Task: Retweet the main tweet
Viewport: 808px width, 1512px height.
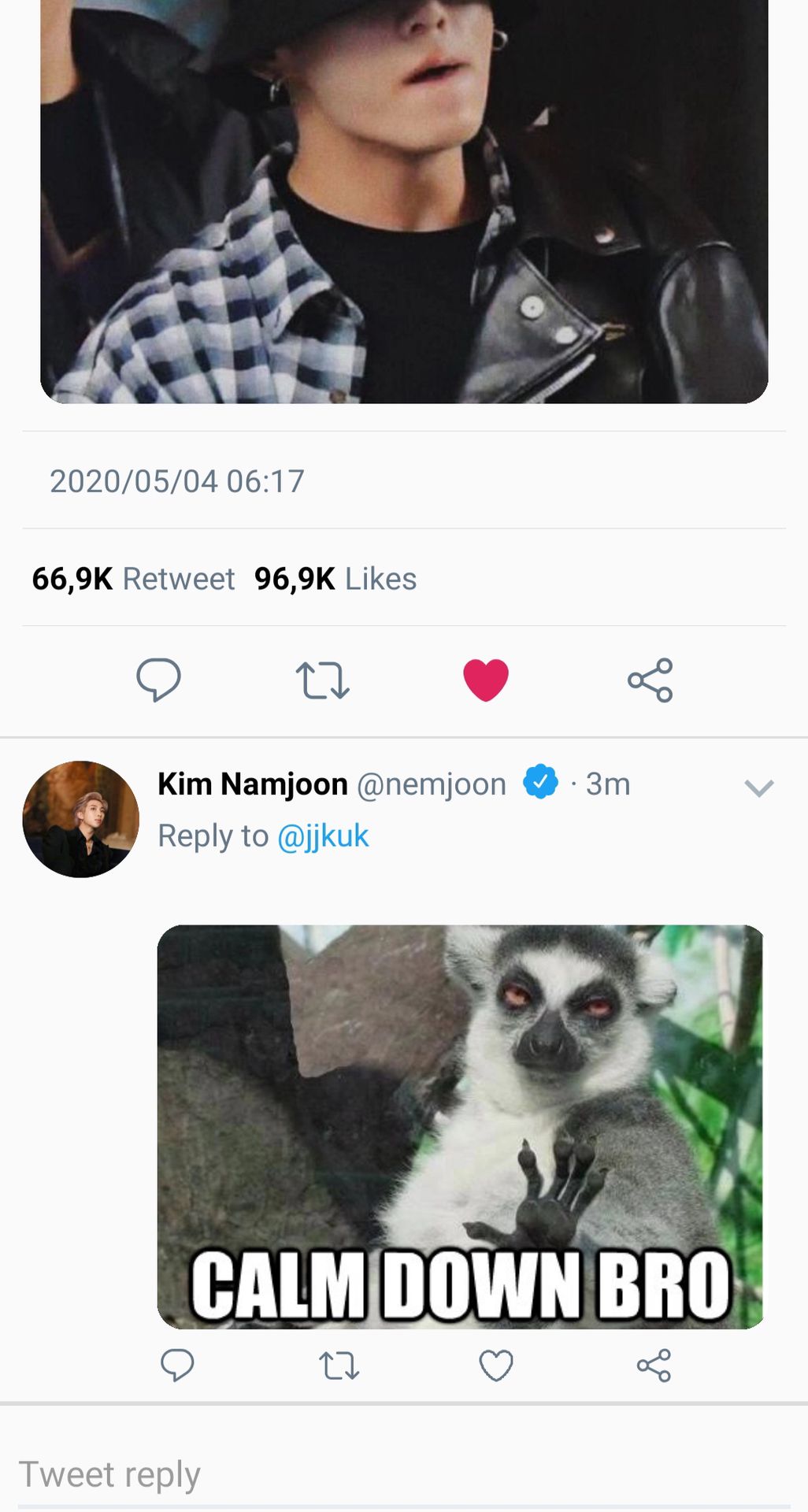Action: (x=322, y=680)
